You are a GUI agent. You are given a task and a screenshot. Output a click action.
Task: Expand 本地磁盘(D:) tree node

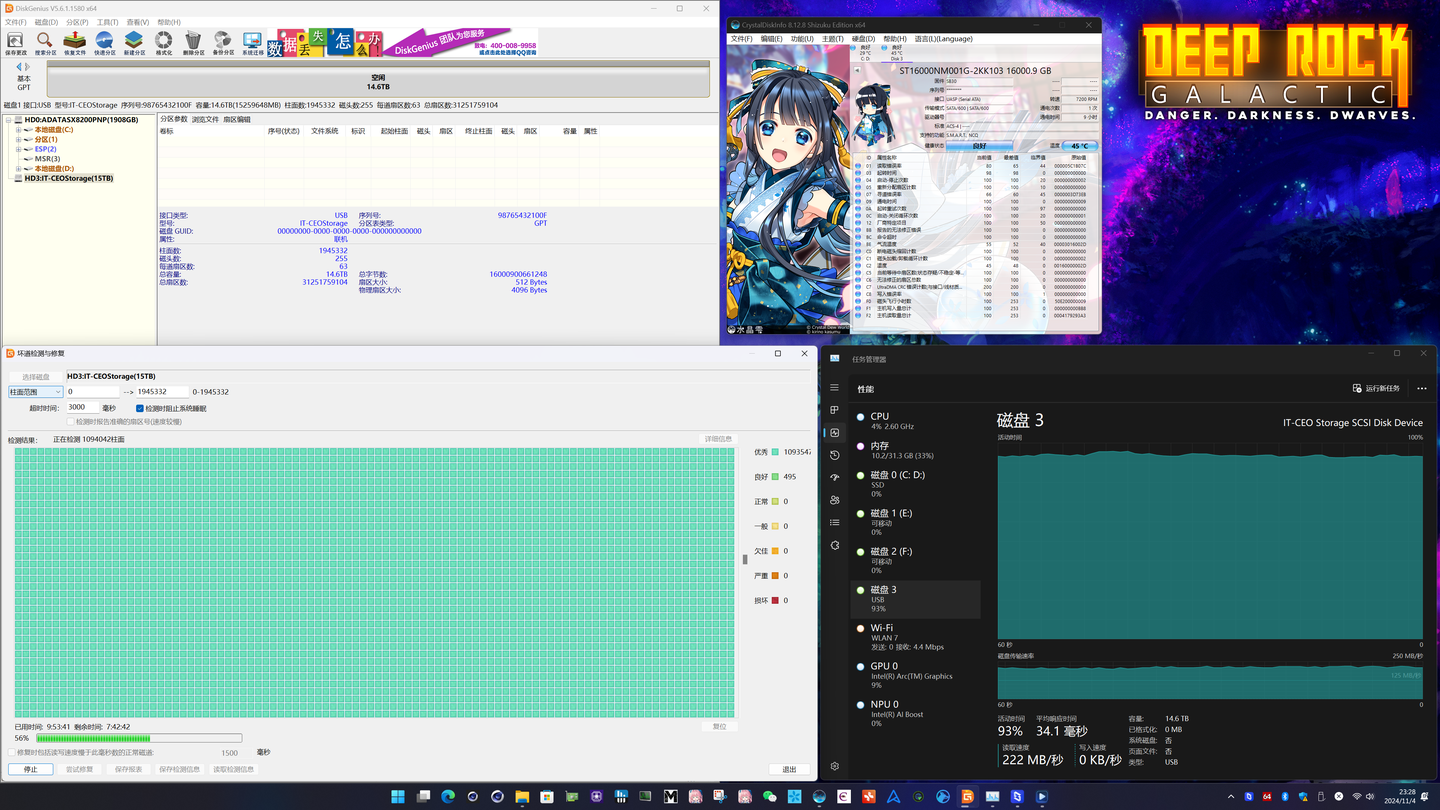(x=18, y=169)
